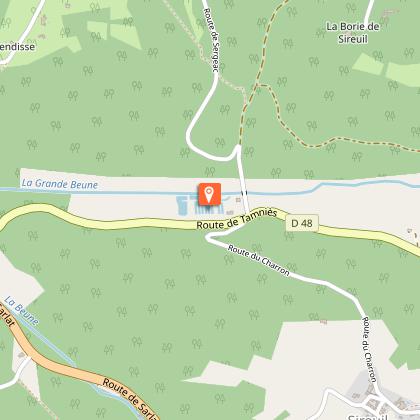The image size is (420, 420).
Task: Select the La Beune stream label
Action: 22,311
